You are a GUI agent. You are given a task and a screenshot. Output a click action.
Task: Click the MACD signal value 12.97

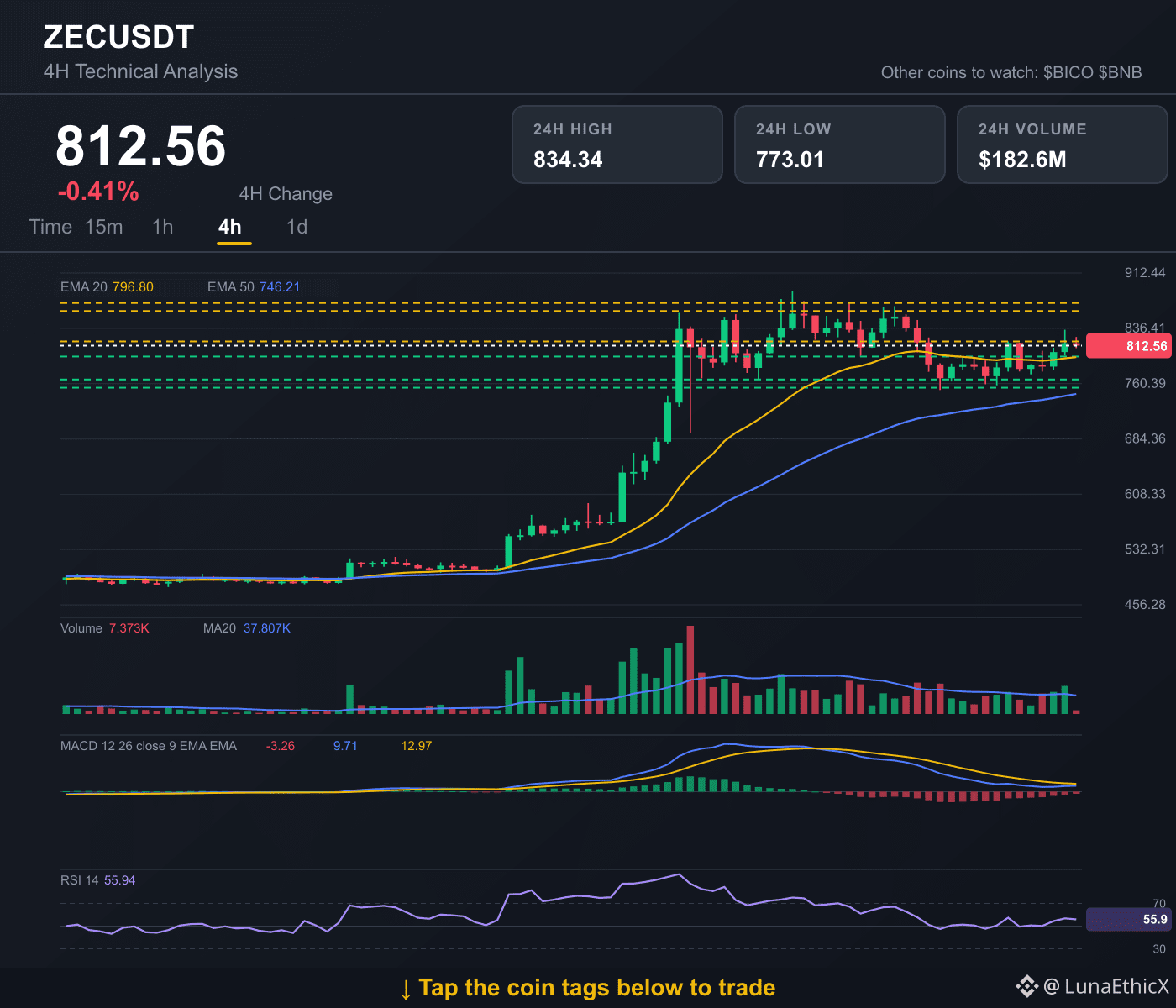[417, 746]
